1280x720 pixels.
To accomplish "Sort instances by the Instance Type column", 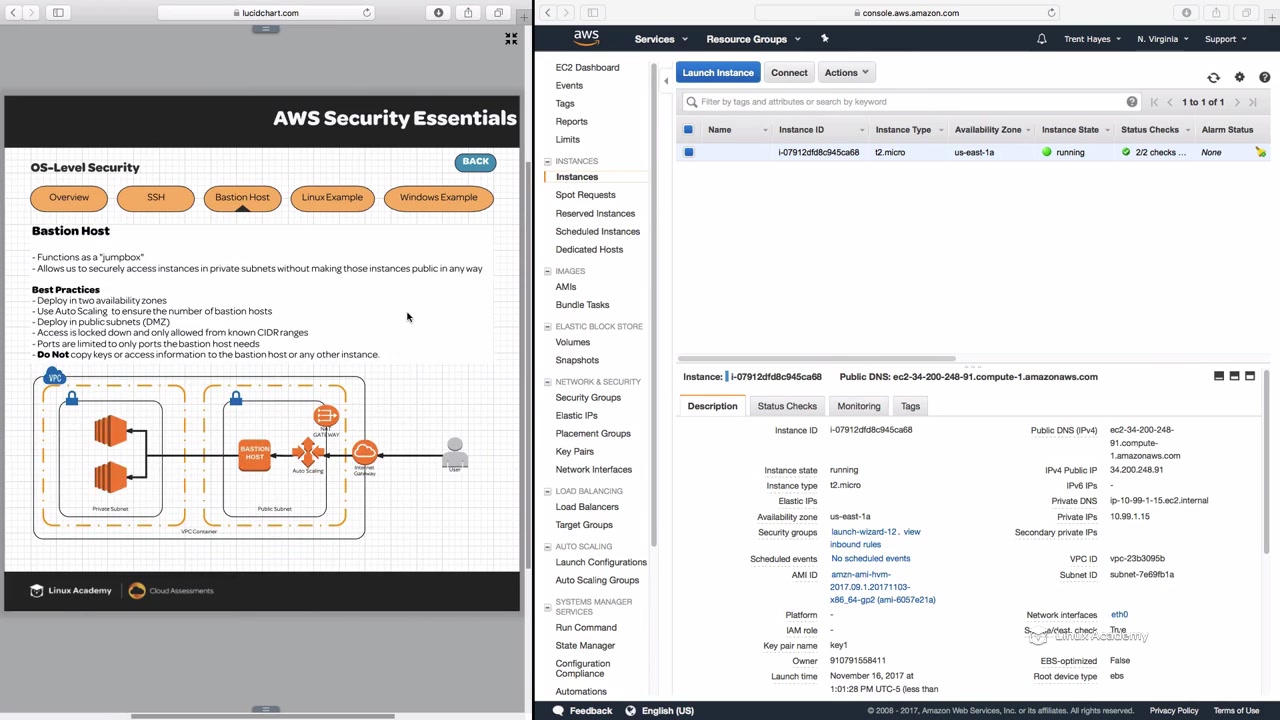I will coord(903,130).
